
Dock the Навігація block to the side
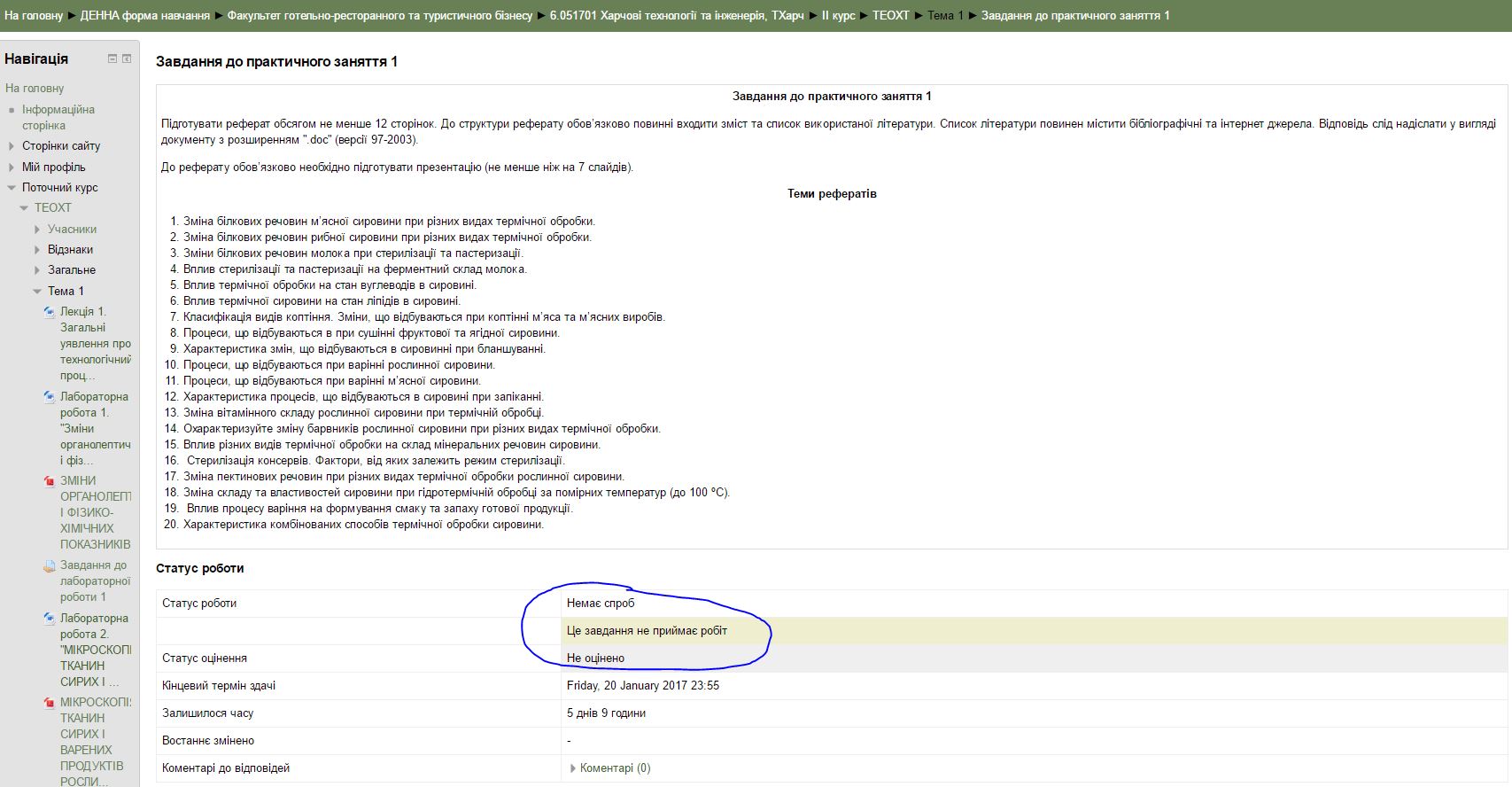click(x=127, y=58)
